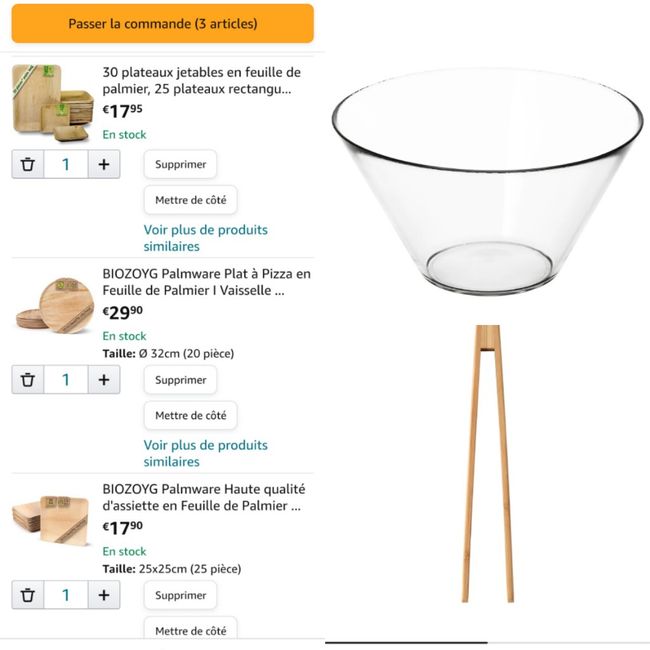650x650 pixels.
Task: Open the BIOZOYG Palmware Plat à Pizza title
Action: point(206,282)
